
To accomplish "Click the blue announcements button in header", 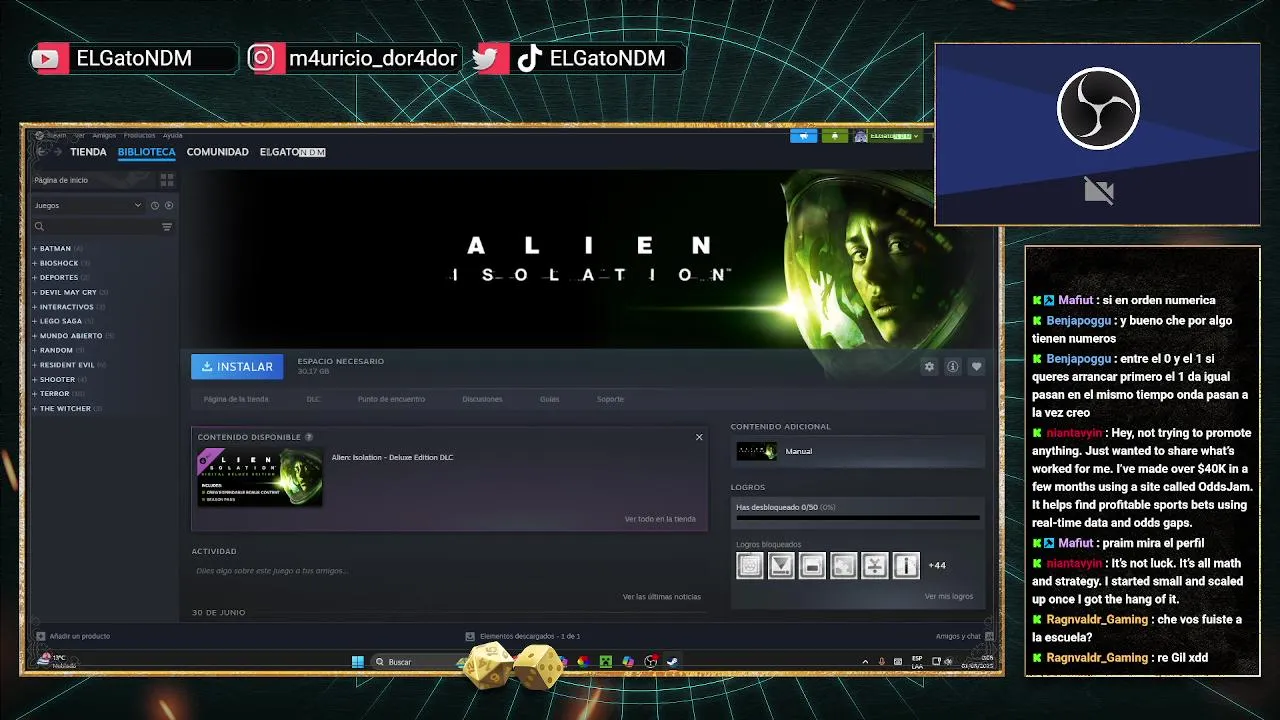I will (x=804, y=136).
